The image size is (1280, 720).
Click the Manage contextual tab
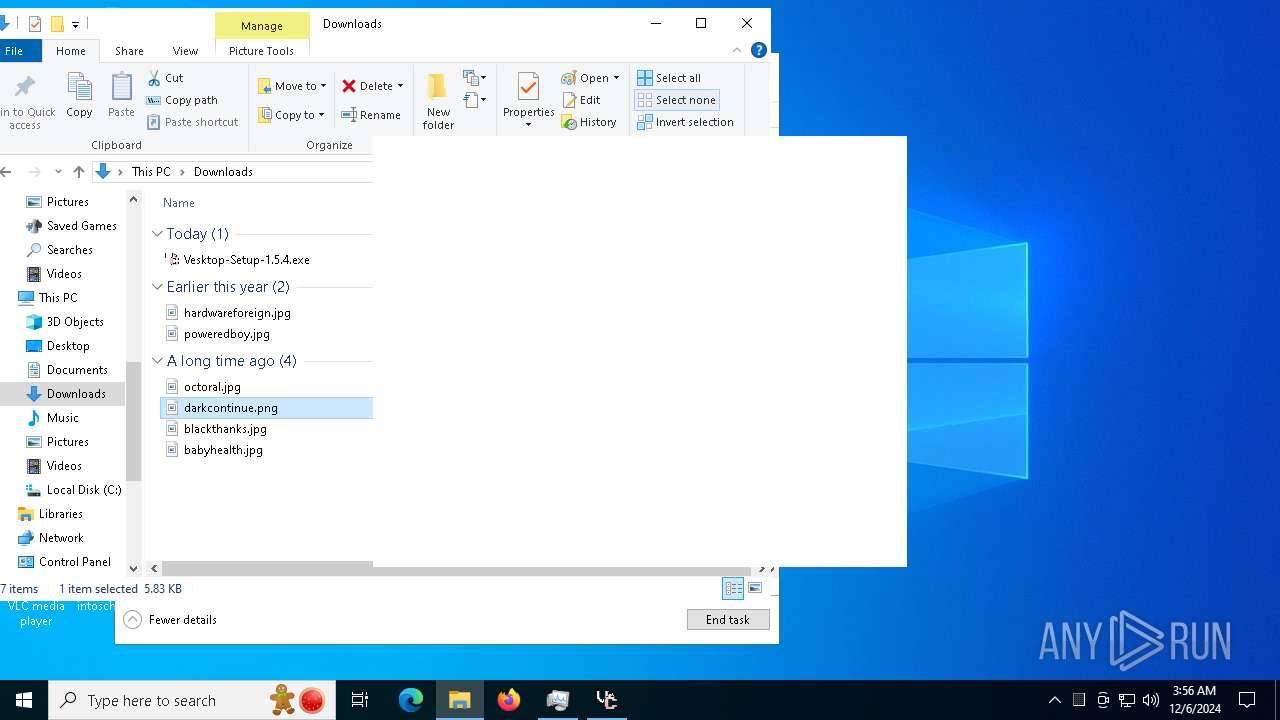point(262,26)
